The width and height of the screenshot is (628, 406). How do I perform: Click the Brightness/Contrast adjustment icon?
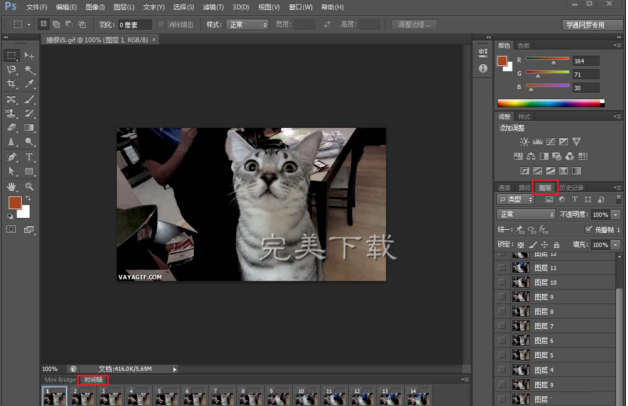coord(523,142)
